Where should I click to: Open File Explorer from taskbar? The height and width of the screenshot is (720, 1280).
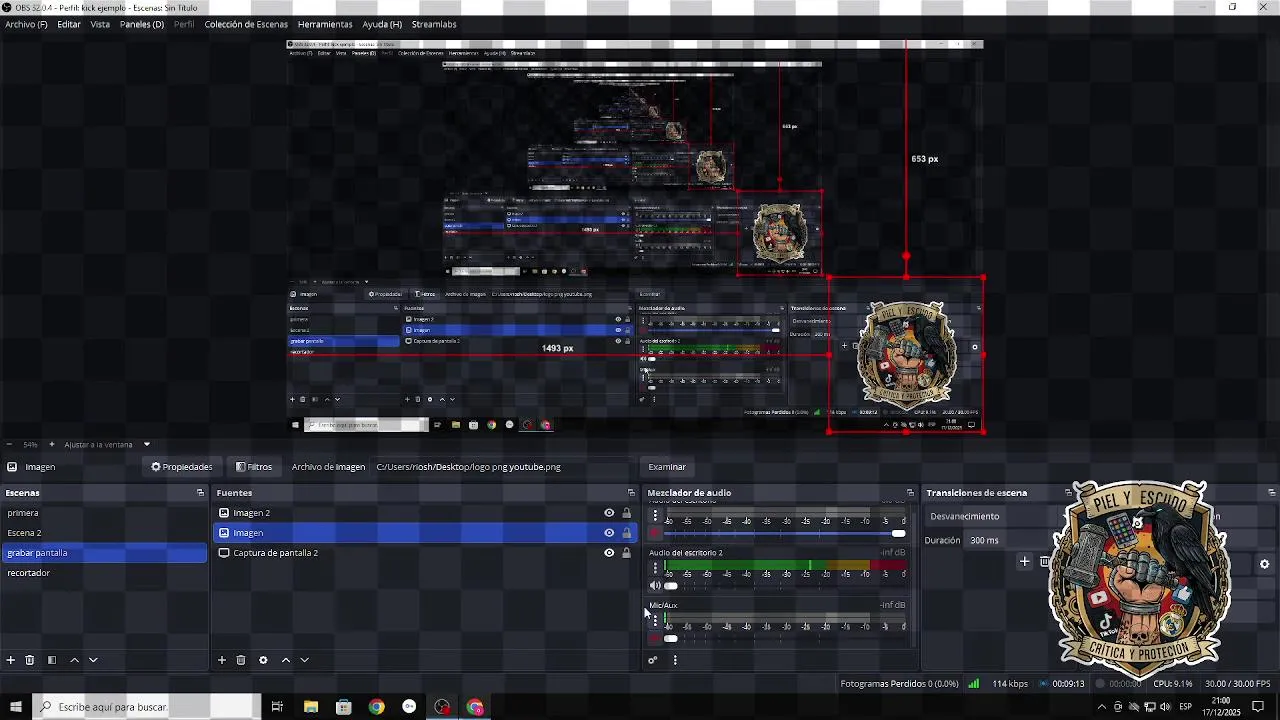click(311, 707)
